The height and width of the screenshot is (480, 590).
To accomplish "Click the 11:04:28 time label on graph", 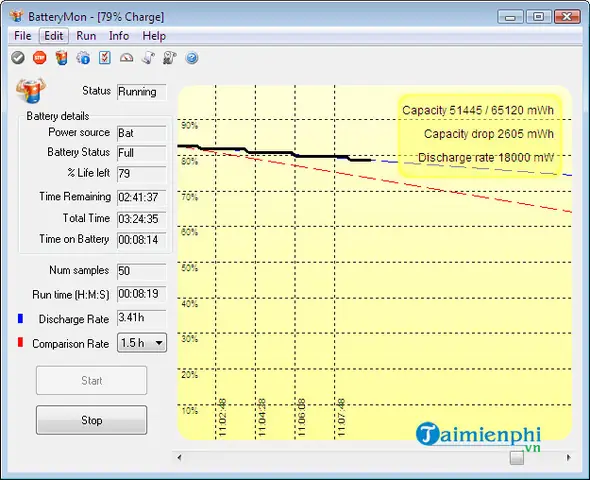I will (262, 418).
